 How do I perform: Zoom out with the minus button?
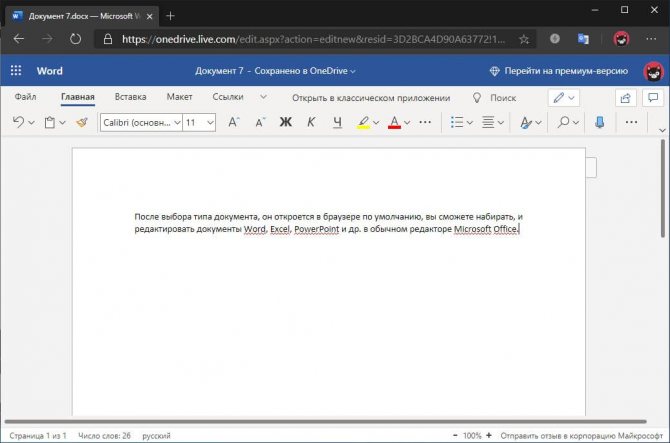pyautogui.click(x=455, y=435)
